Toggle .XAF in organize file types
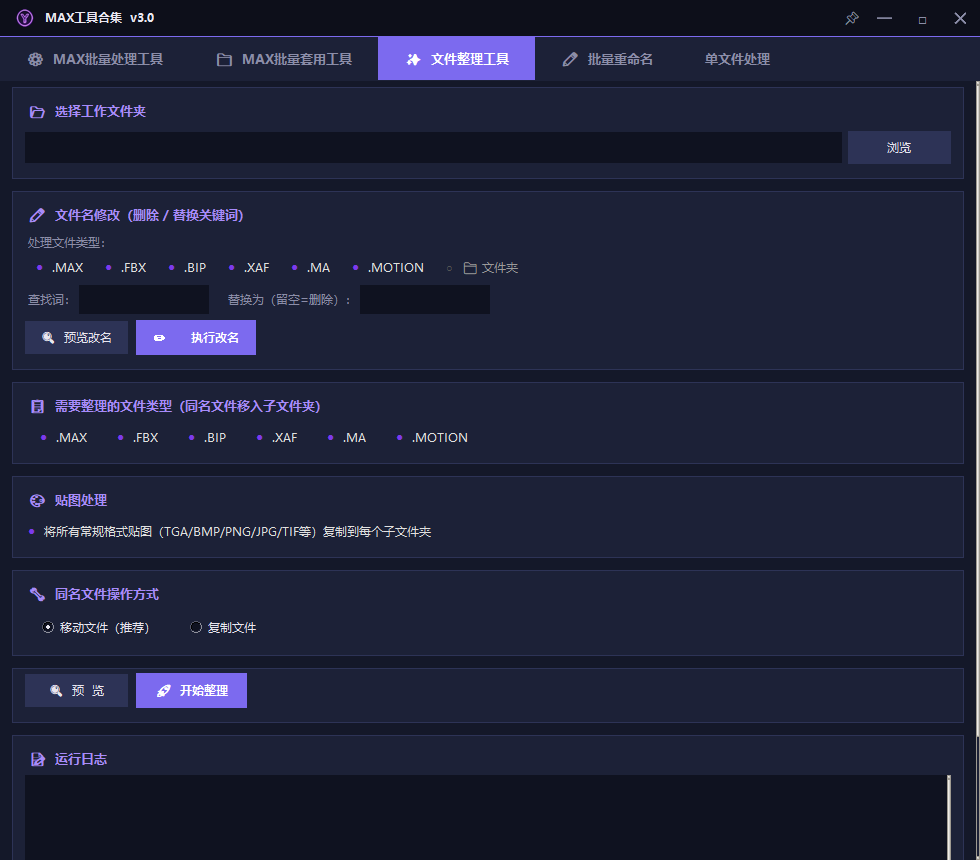This screenshot has width=980, height=860. click(277, 438)
